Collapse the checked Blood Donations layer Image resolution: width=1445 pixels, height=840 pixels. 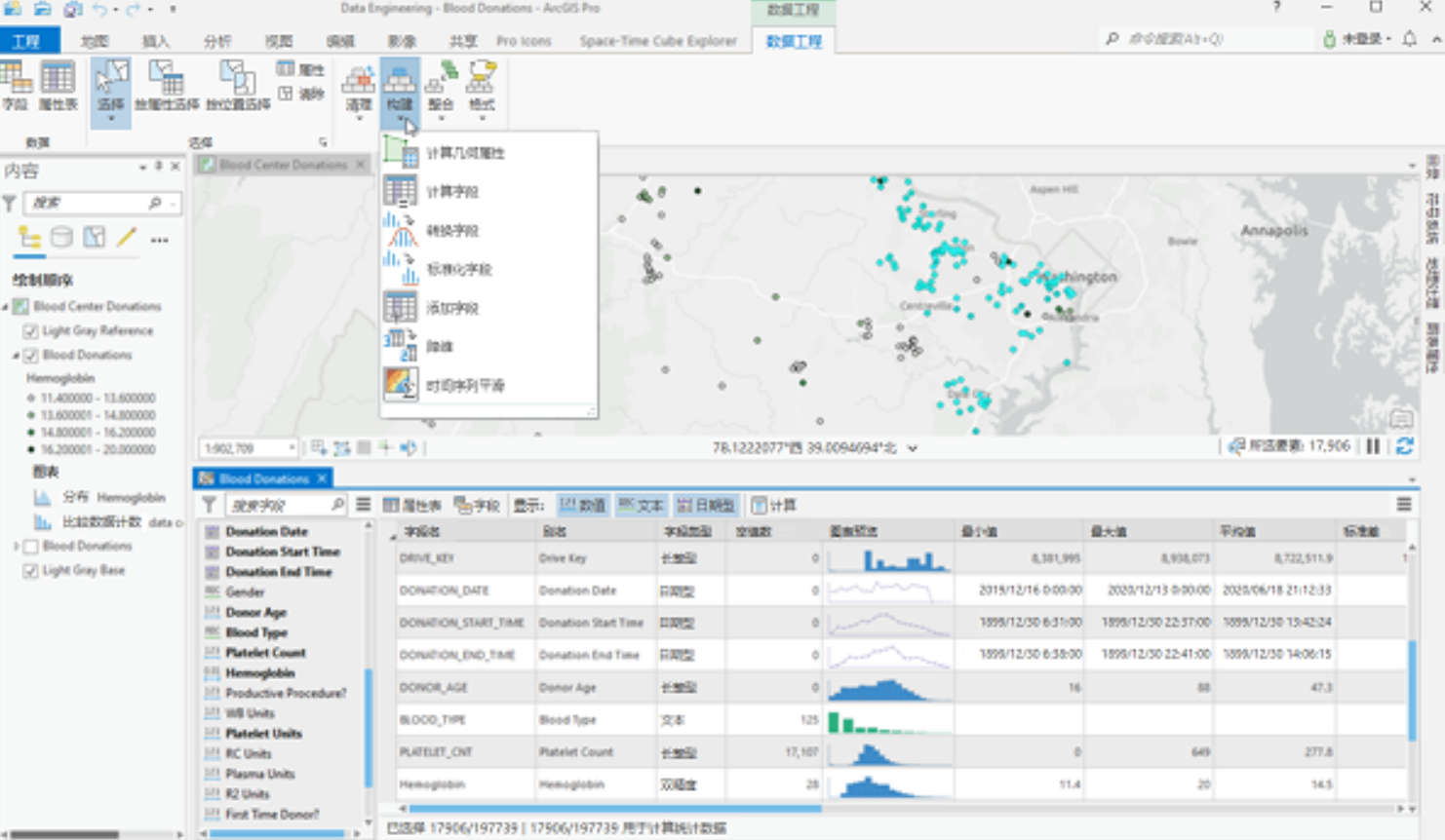(x=16, y=356)
